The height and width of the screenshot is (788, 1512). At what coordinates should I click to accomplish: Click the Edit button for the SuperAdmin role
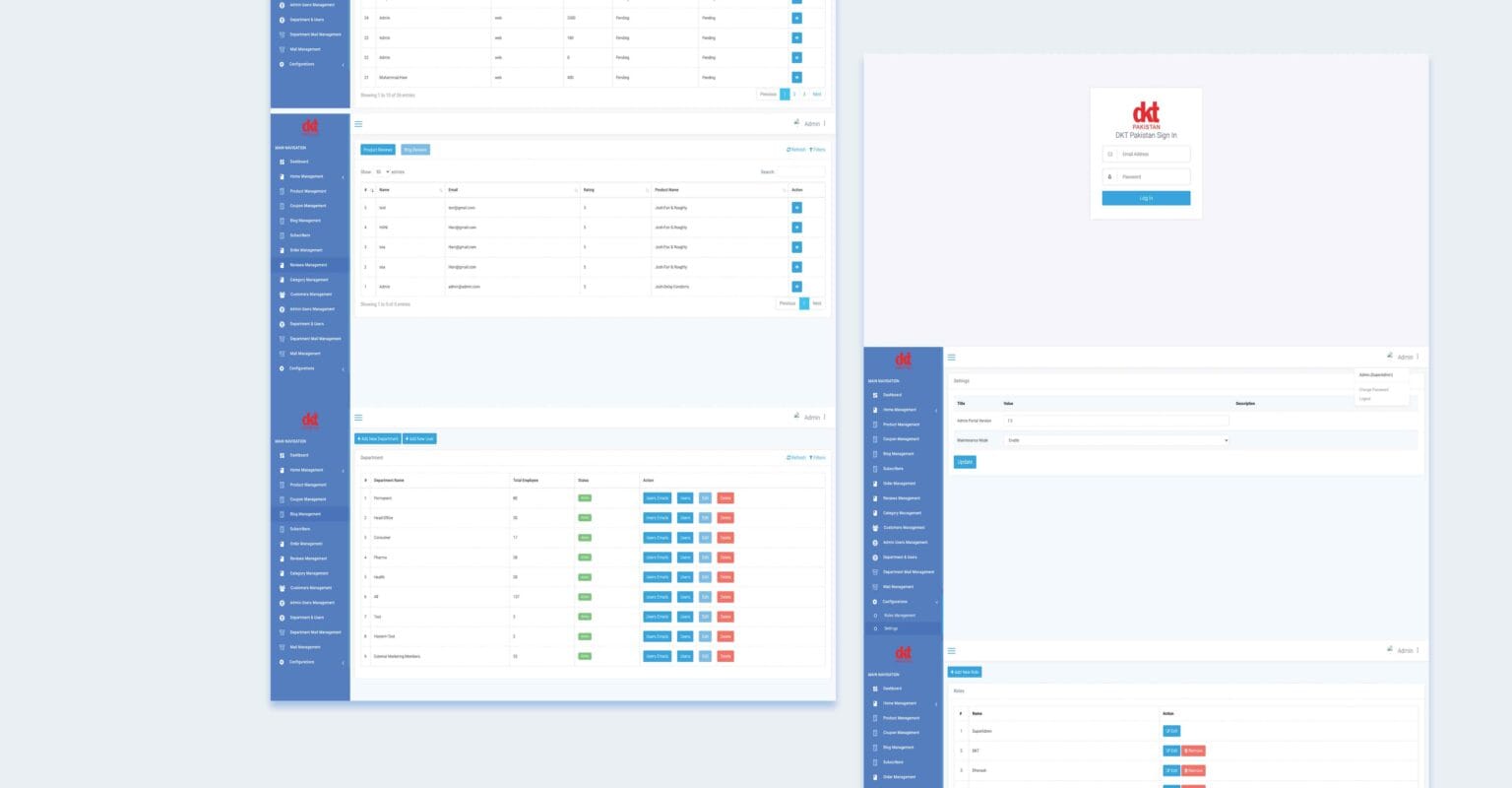[1170, 731]
